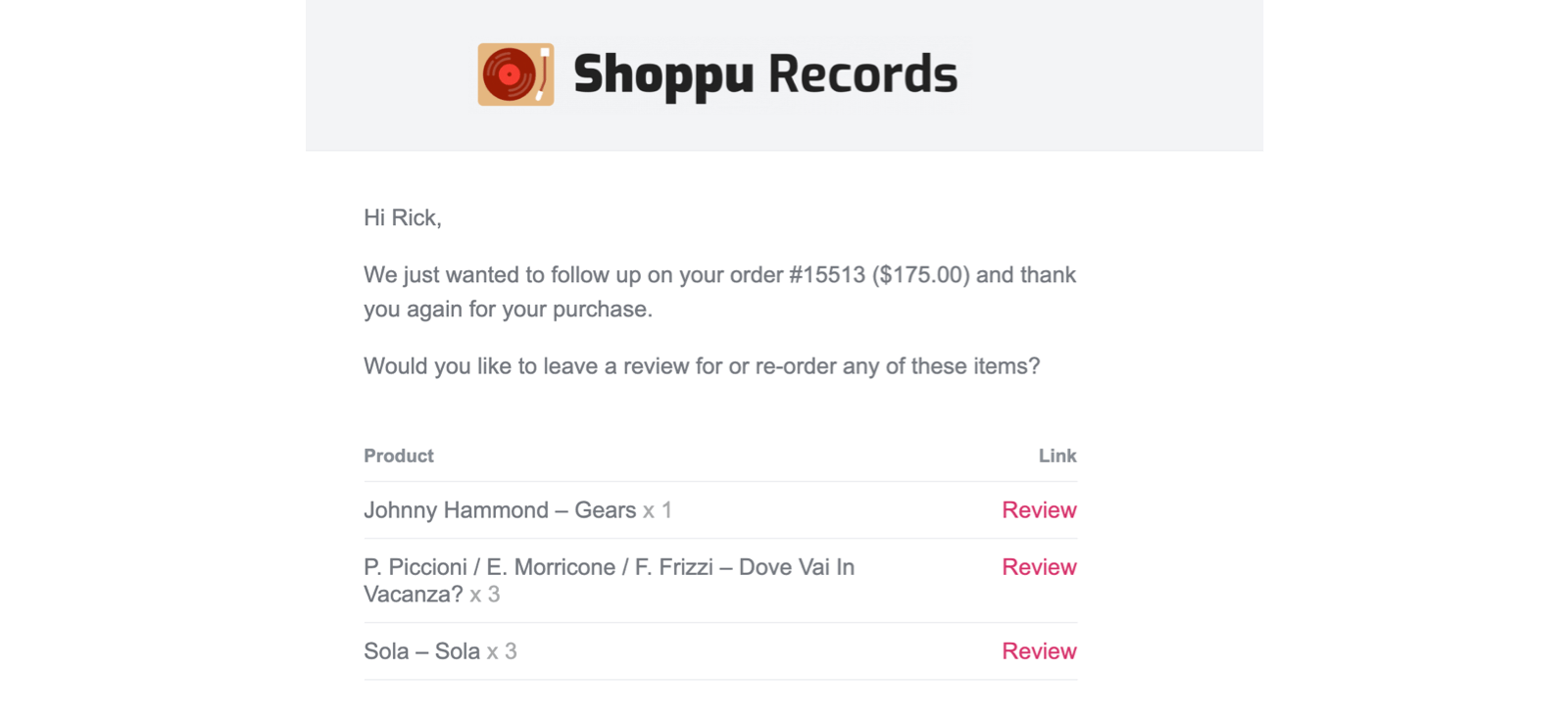Select the P. Piccioni / E. Morricone product name

coord(608,567)
